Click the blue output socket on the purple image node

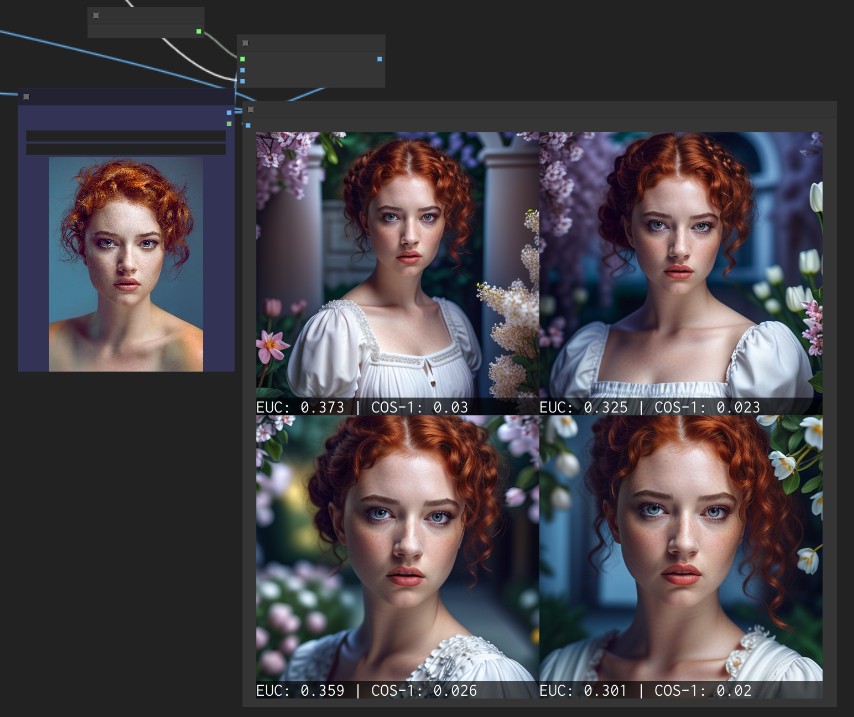tap(229, 112)
